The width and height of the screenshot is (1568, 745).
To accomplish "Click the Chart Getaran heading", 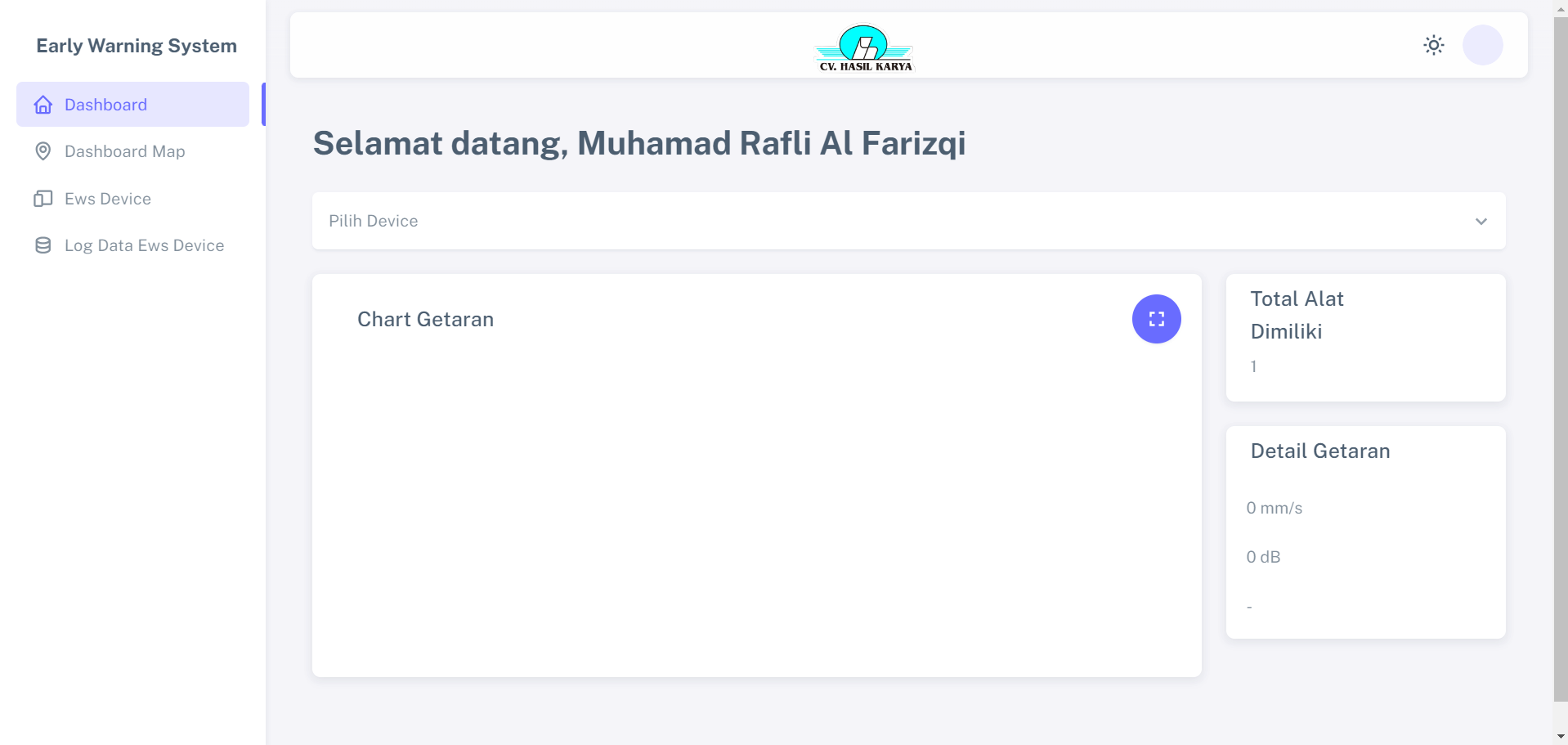I will 425,319.
